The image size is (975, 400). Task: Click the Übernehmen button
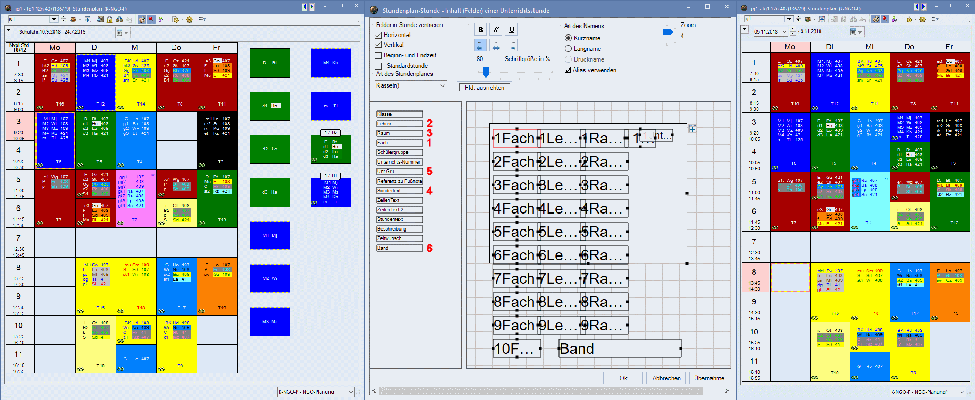point(709,378)
